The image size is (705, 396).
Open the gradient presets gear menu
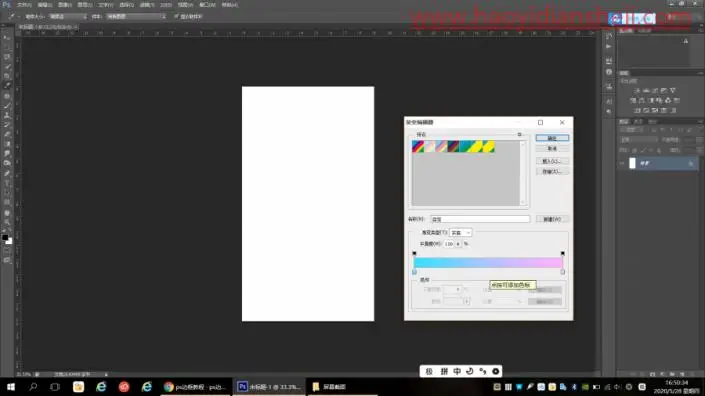[x=519, y=134]
